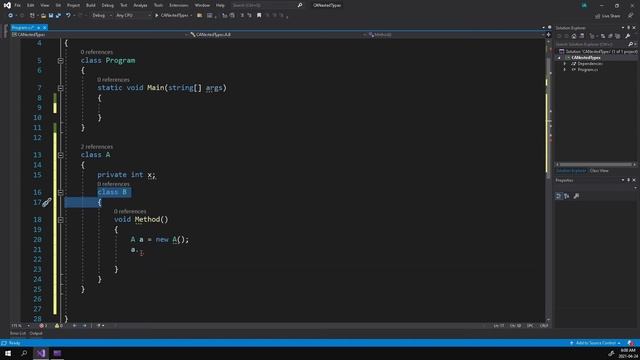Collapse the Main method outline region
640x360 pixels.
tap(60, 88)
